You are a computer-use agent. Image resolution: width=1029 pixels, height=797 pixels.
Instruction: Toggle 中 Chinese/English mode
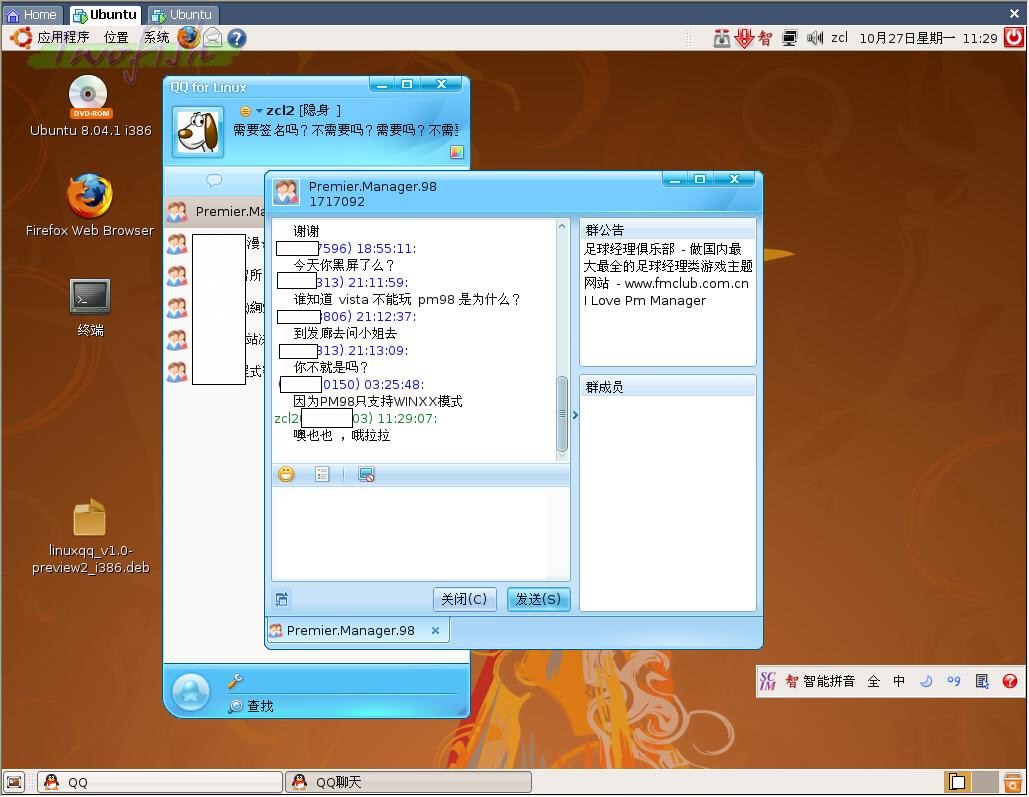[899, 681]
